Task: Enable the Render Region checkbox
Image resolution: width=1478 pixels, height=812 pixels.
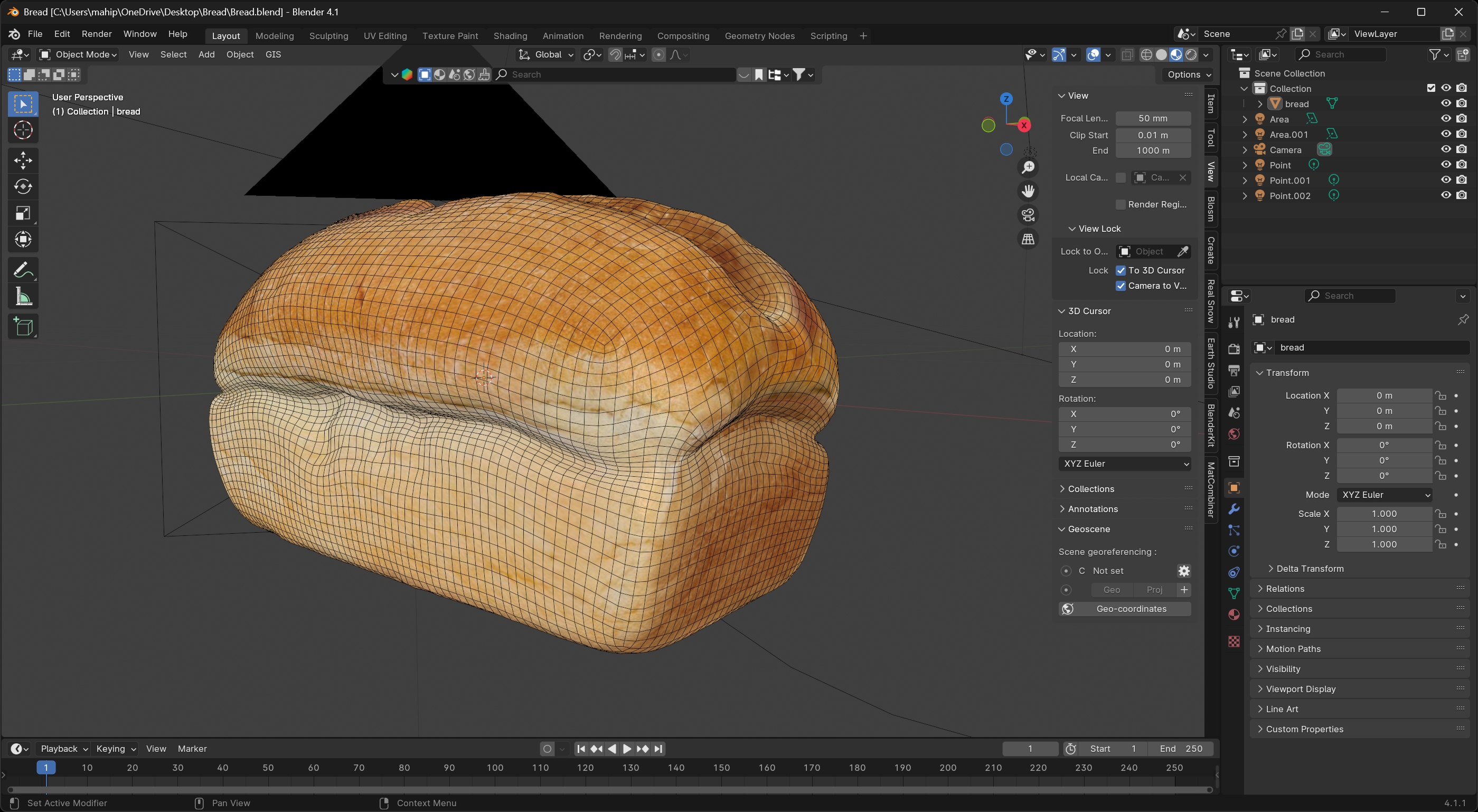Action: click(1121, 205)
